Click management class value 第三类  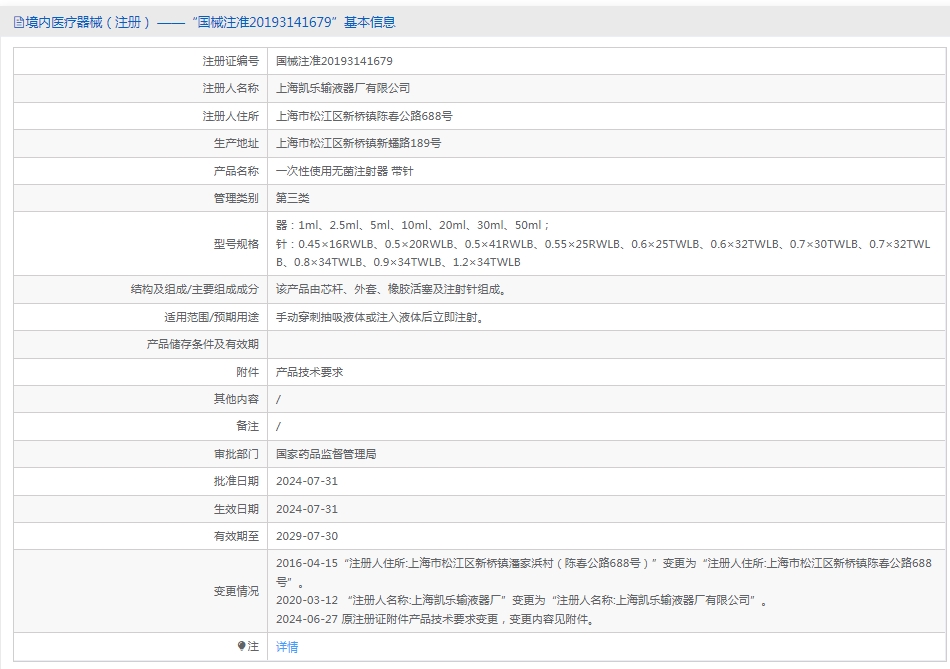coord(293,198)
